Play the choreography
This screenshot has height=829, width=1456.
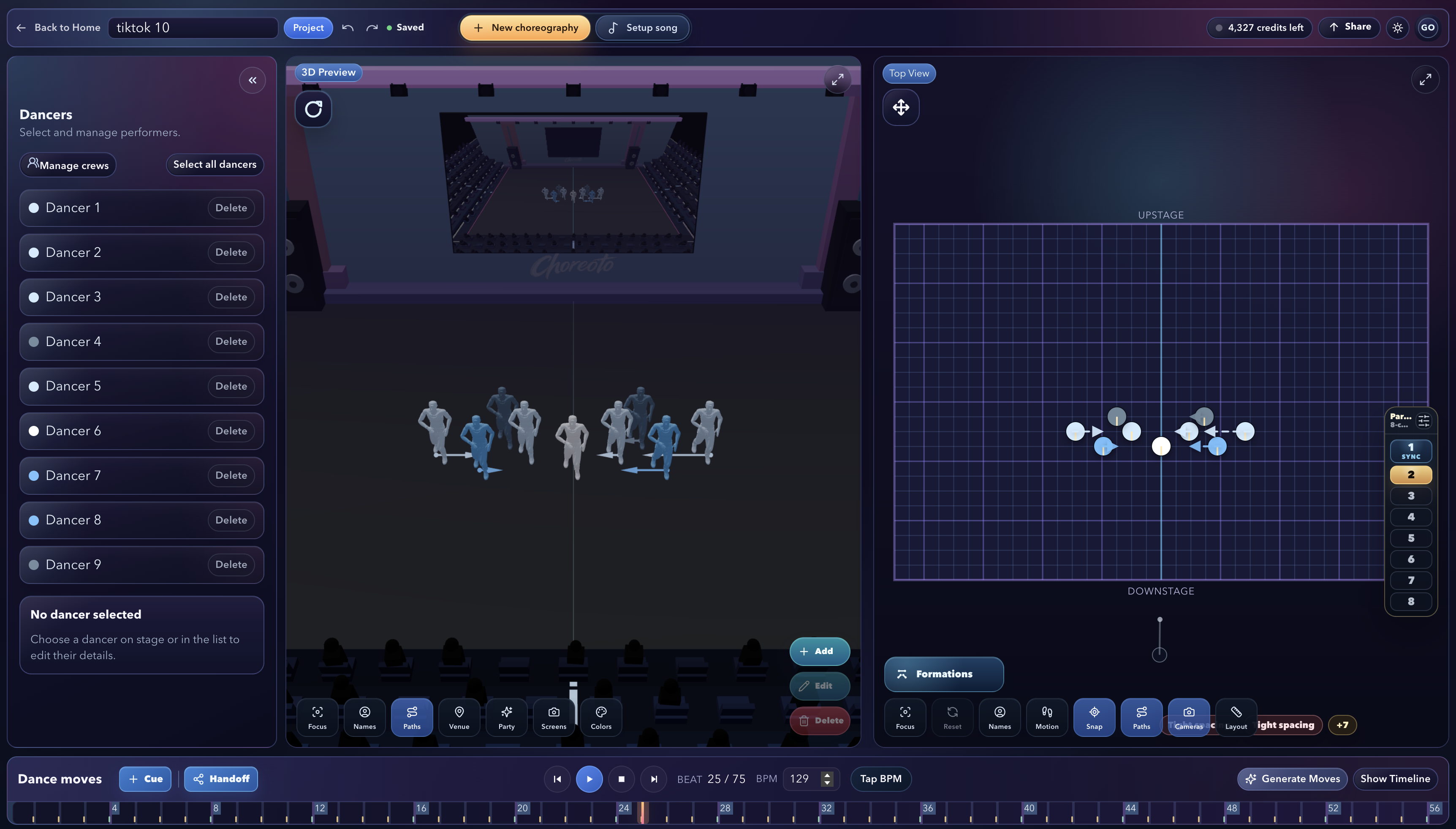[589, 779]
